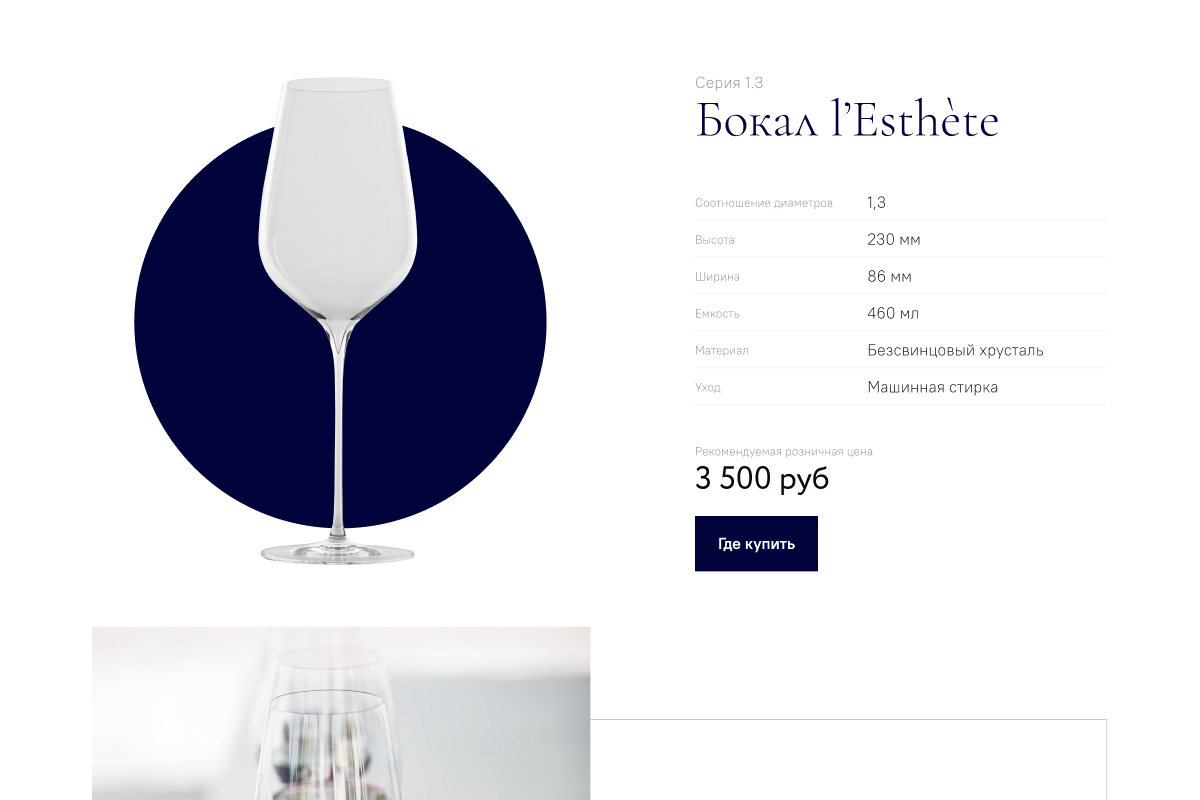Click the 460 мл capacity value
1200x800 pixels.
coord(893,314)
